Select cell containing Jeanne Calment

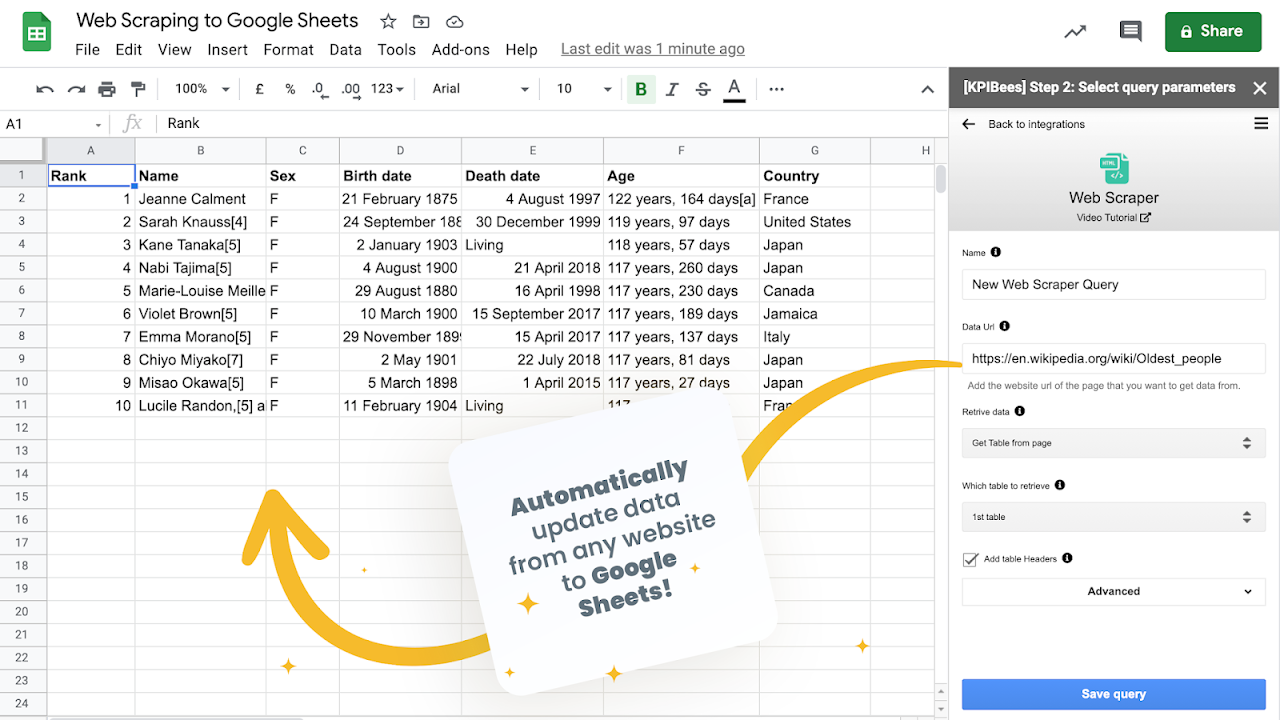click(200, 199)
